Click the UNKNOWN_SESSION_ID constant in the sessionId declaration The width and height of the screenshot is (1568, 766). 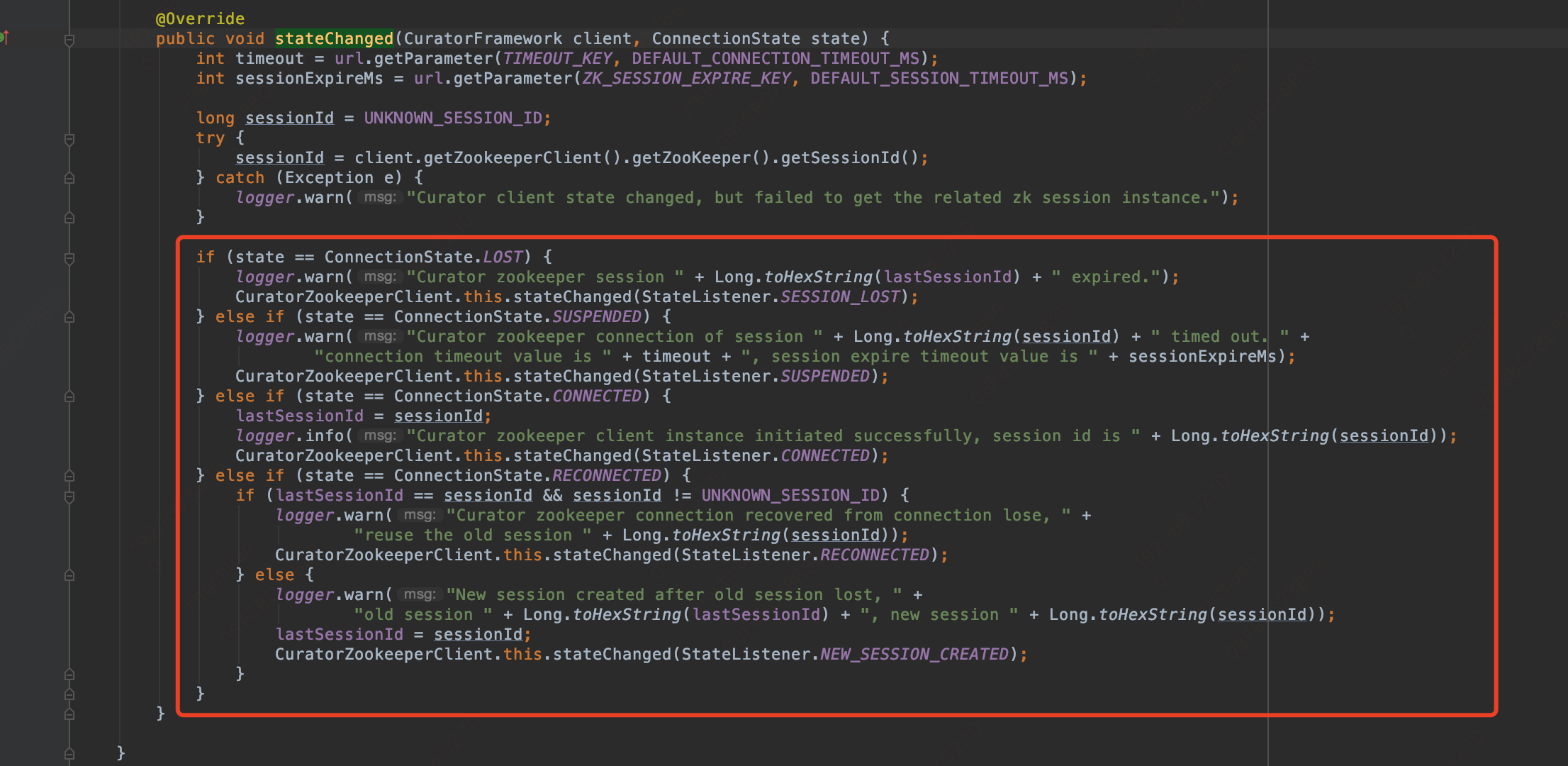coord(453,118)
